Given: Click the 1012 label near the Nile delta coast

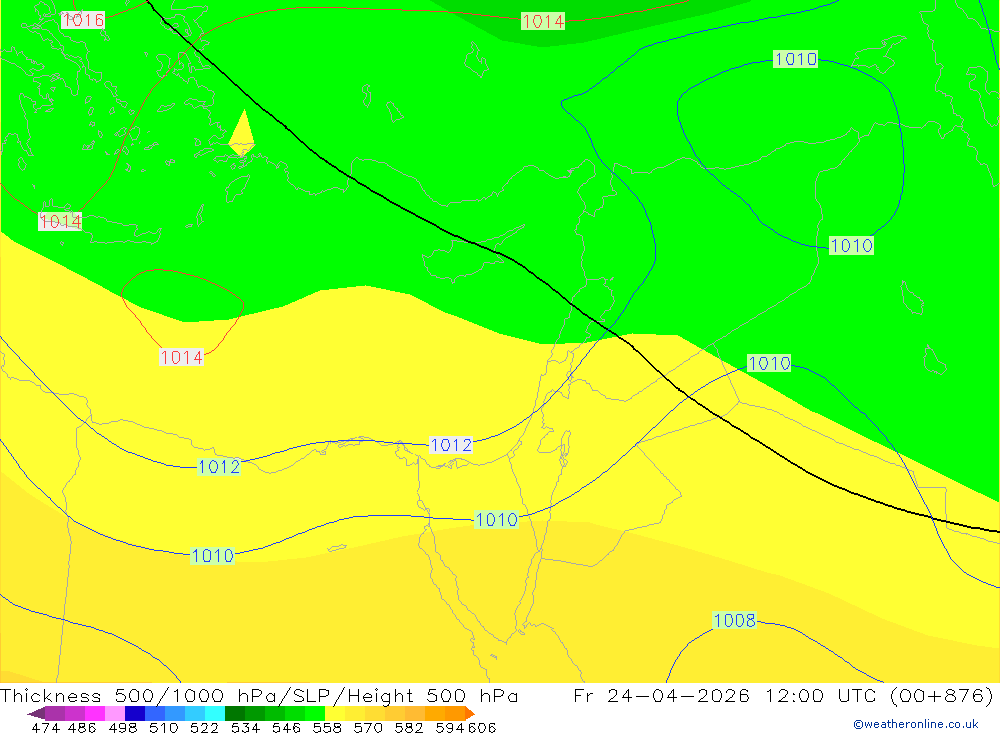Looking at the screenshot, I should (451, 445).
